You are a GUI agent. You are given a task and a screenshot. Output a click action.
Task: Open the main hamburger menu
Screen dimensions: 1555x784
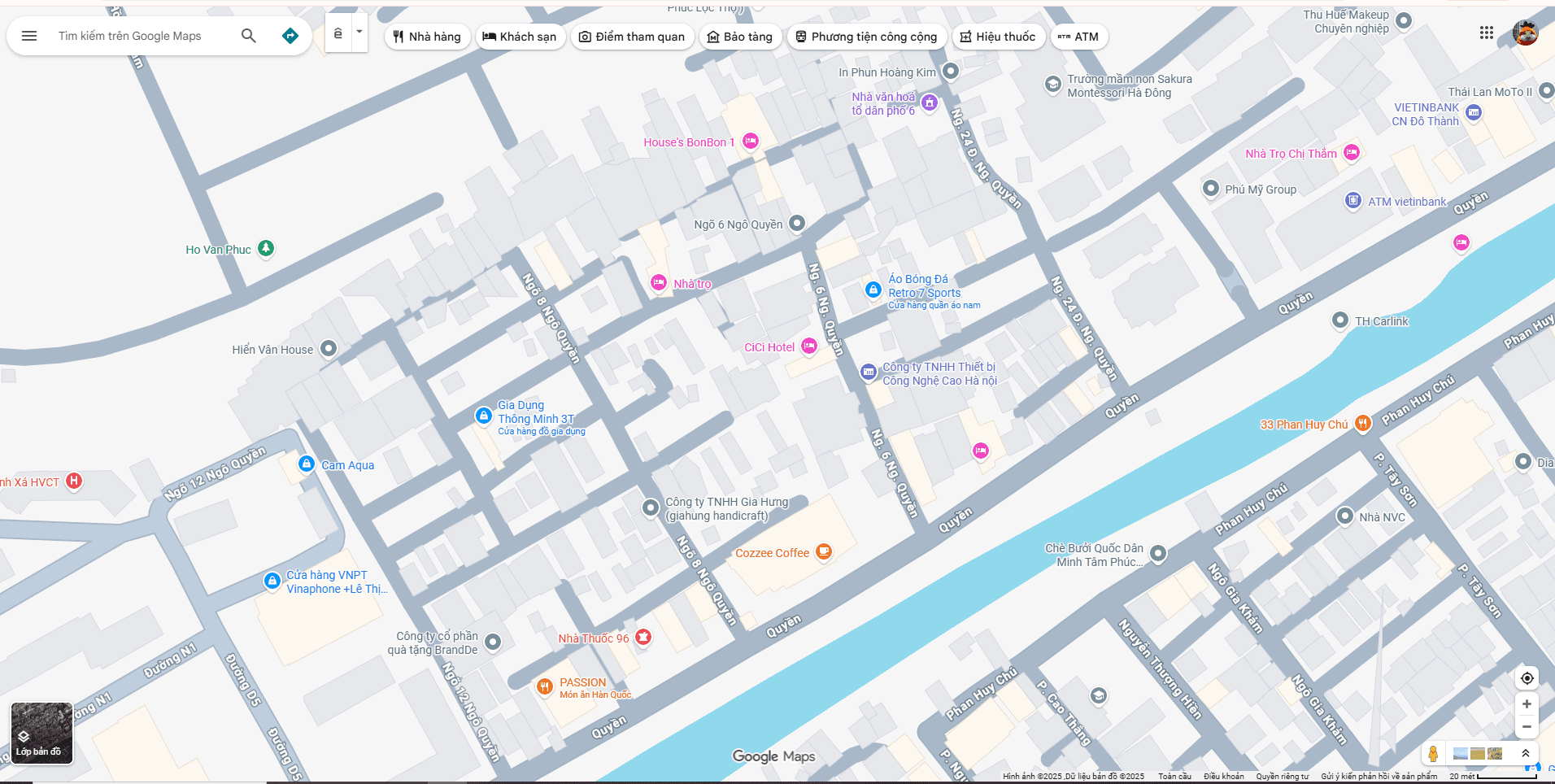click(x=29, y=36)
